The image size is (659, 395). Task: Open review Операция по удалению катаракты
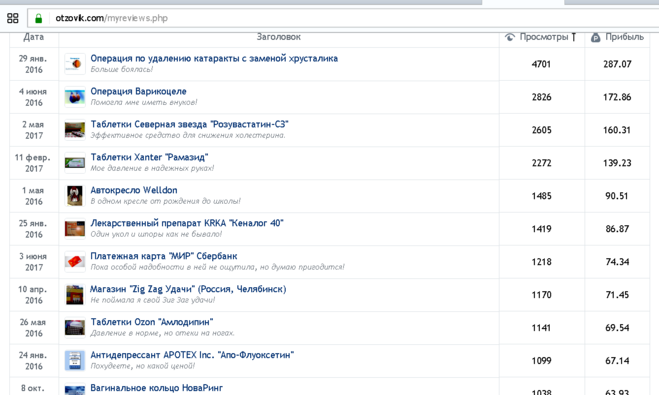[x=214, y=58]
